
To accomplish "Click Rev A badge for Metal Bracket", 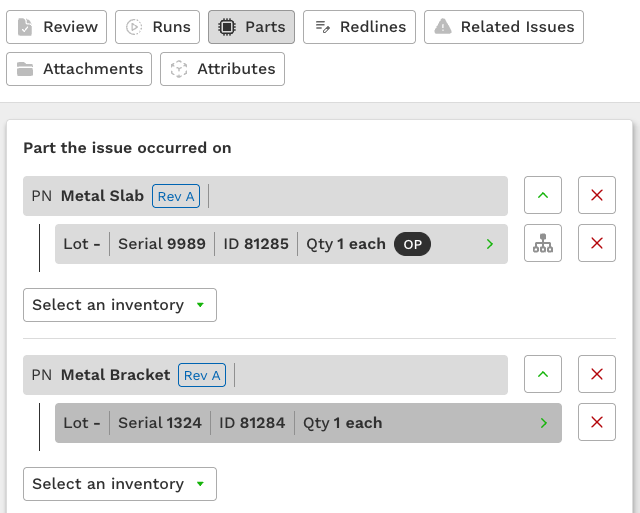I will pyautogui.click(x=202, y=375).
